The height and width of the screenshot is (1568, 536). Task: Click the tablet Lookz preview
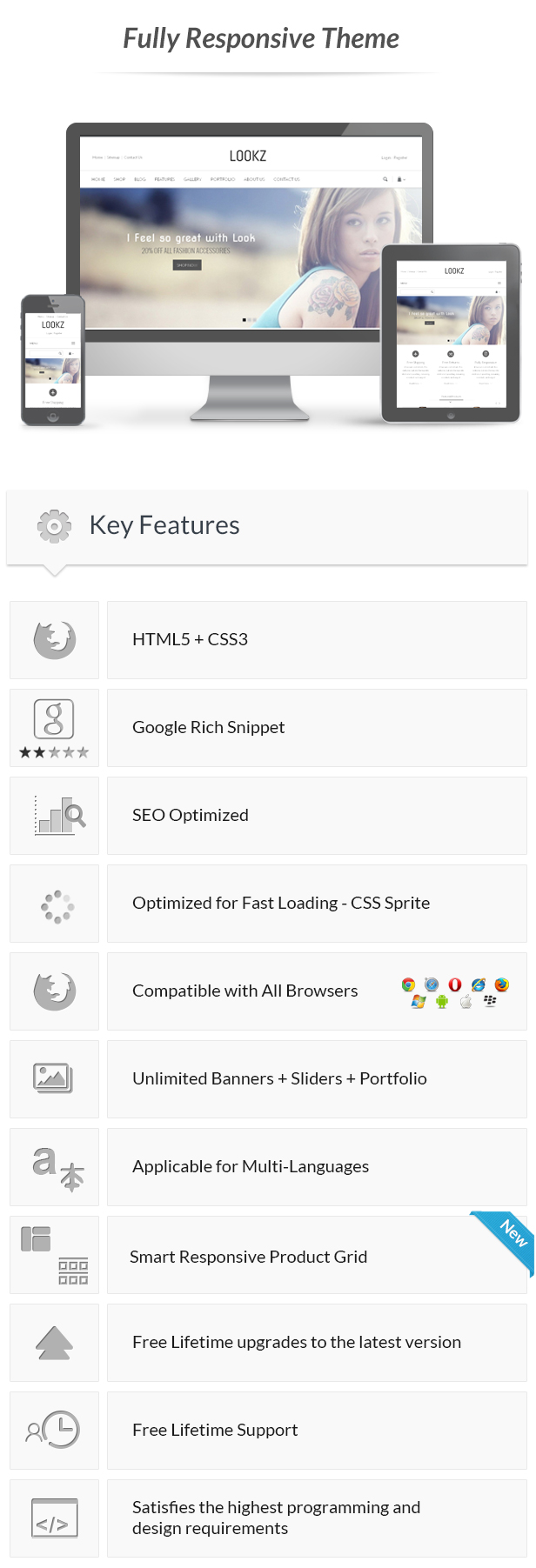(451, 333)
